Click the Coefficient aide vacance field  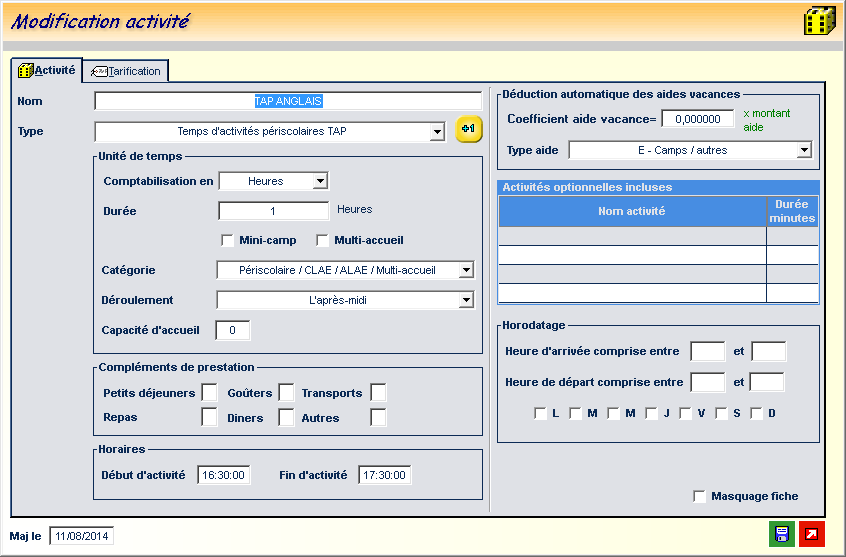click(x=697, y=119)
